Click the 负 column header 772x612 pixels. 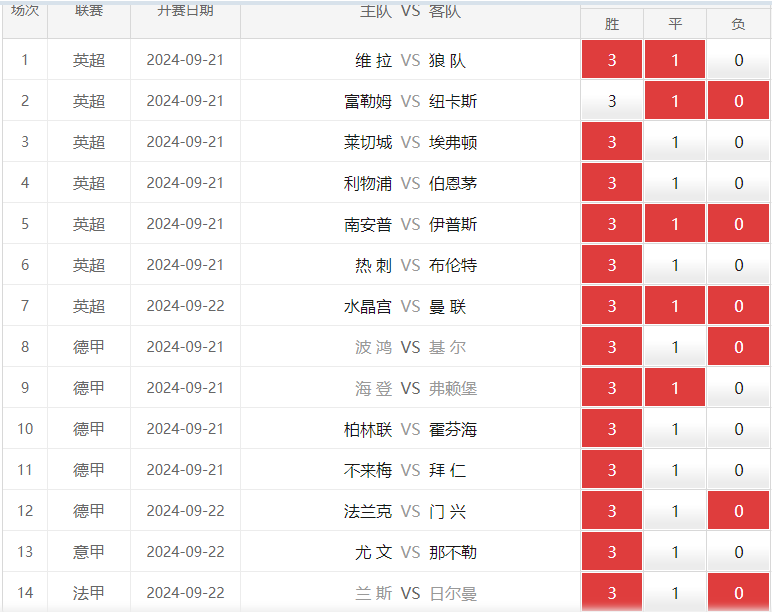coord(738,24)
